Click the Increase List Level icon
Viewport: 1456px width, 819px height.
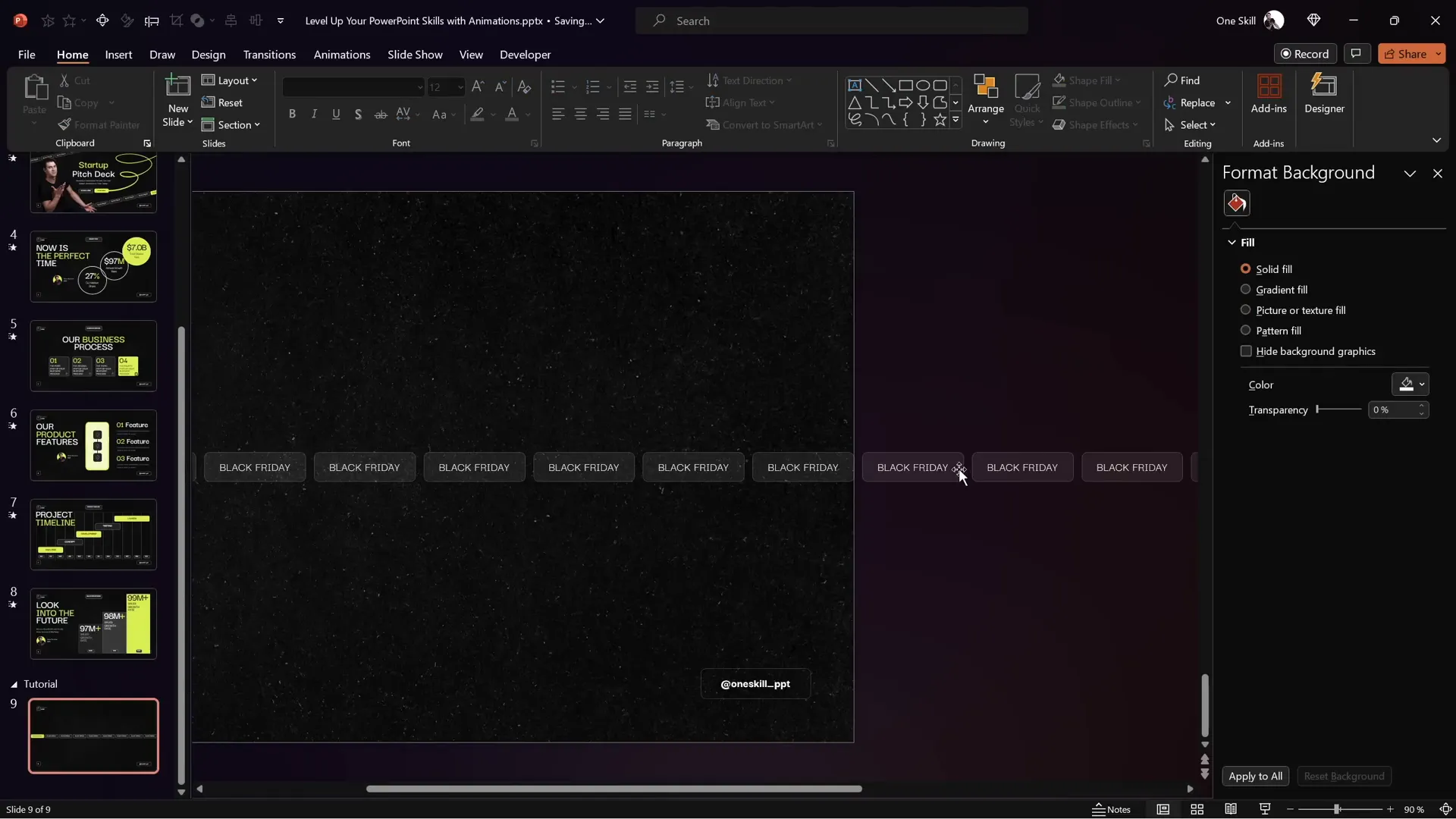click(652, 87)
